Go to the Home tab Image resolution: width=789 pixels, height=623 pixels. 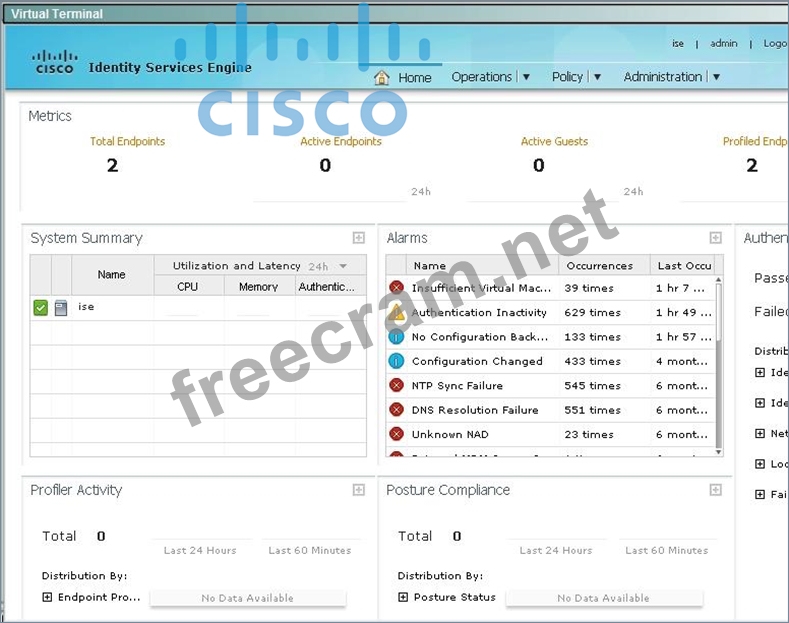pos(414,77)
